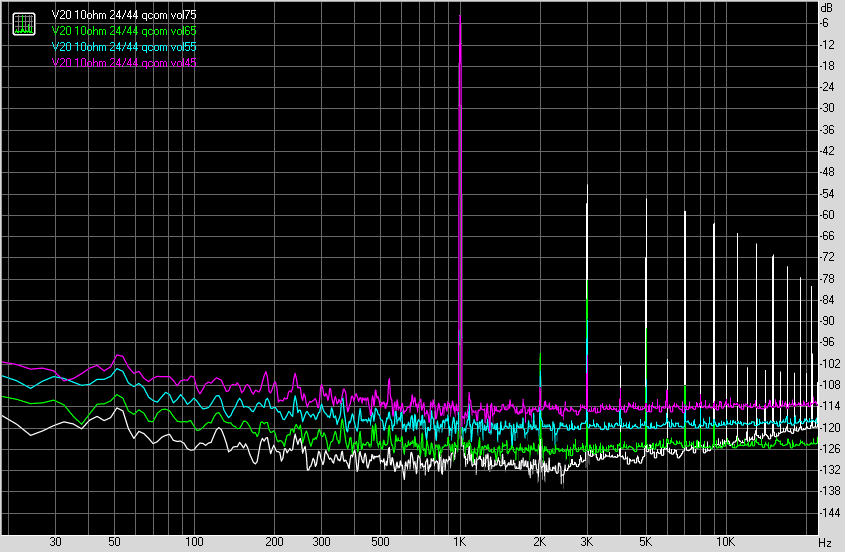The width and height of the screenshot is (845, 552).
Task: Click the '-96' dB scale label
Action: point(827,342)
